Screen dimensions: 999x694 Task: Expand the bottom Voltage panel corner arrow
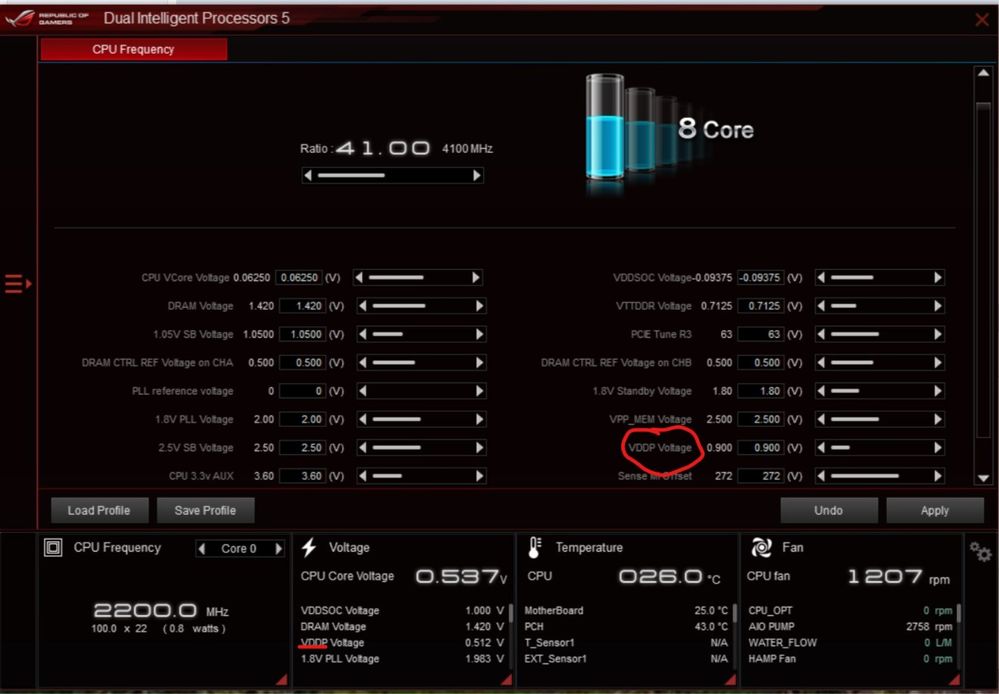pos(504,677)
